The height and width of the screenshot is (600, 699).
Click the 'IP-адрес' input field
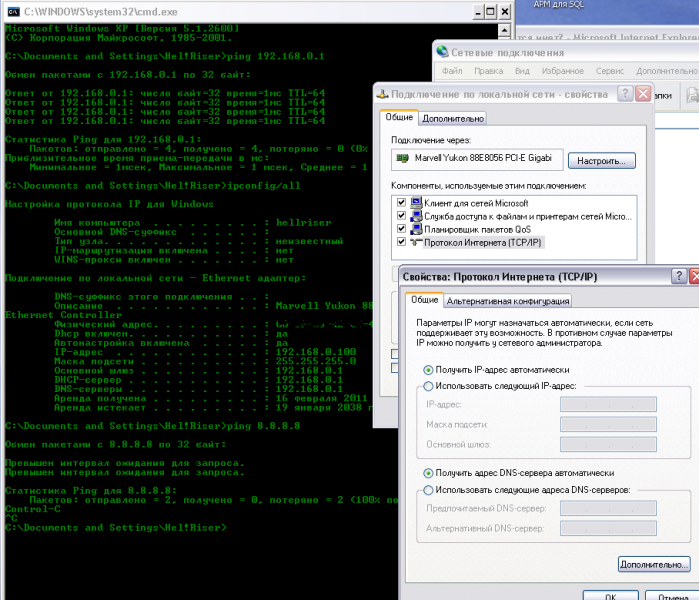pyautogui.click(x=608, y=404)
